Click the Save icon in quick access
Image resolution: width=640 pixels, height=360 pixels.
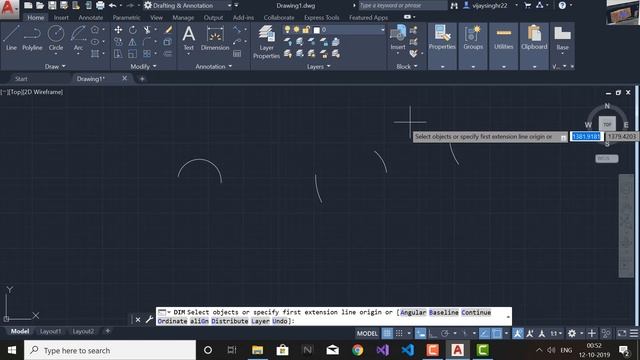(52, 5)
